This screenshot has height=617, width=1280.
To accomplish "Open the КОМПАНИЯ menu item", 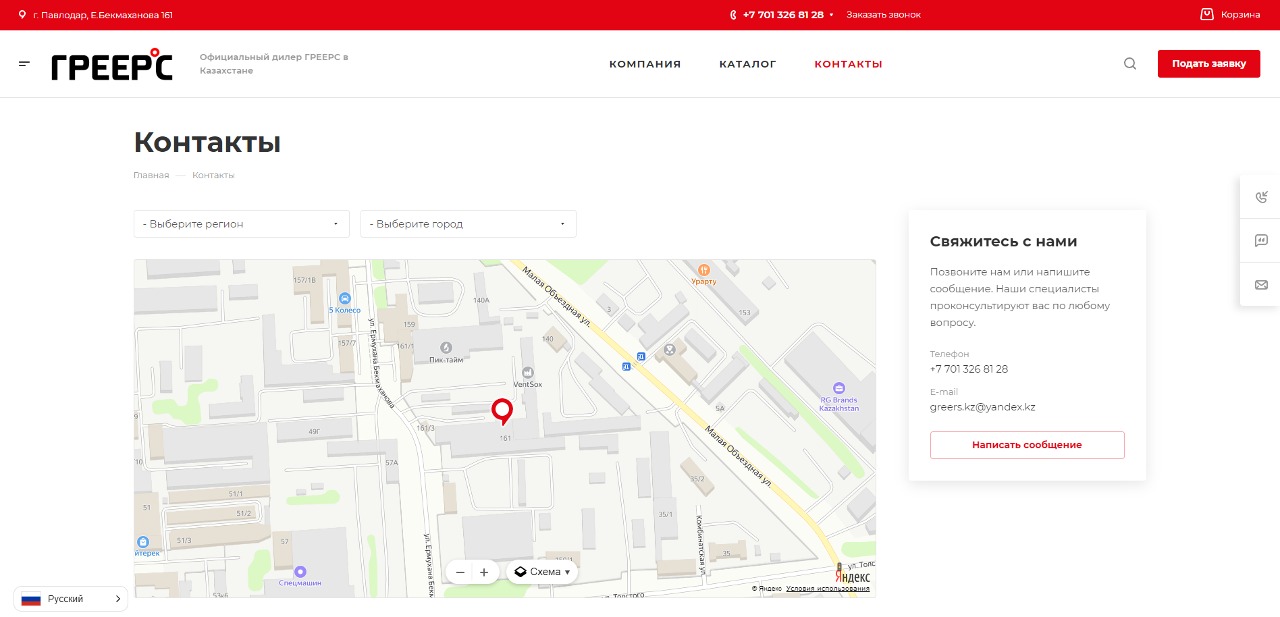I will [645, 64].
